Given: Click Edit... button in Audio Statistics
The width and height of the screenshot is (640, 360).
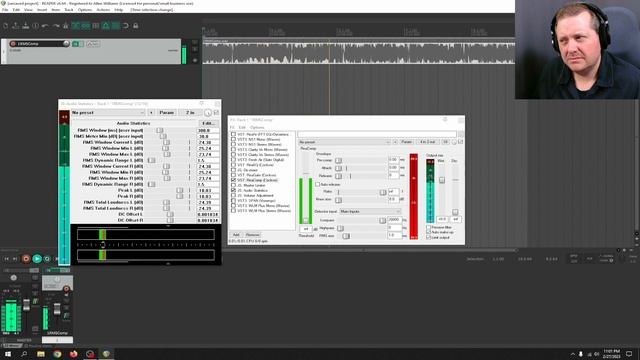Looking at the screenshot, I should click(x=209, y=123).
